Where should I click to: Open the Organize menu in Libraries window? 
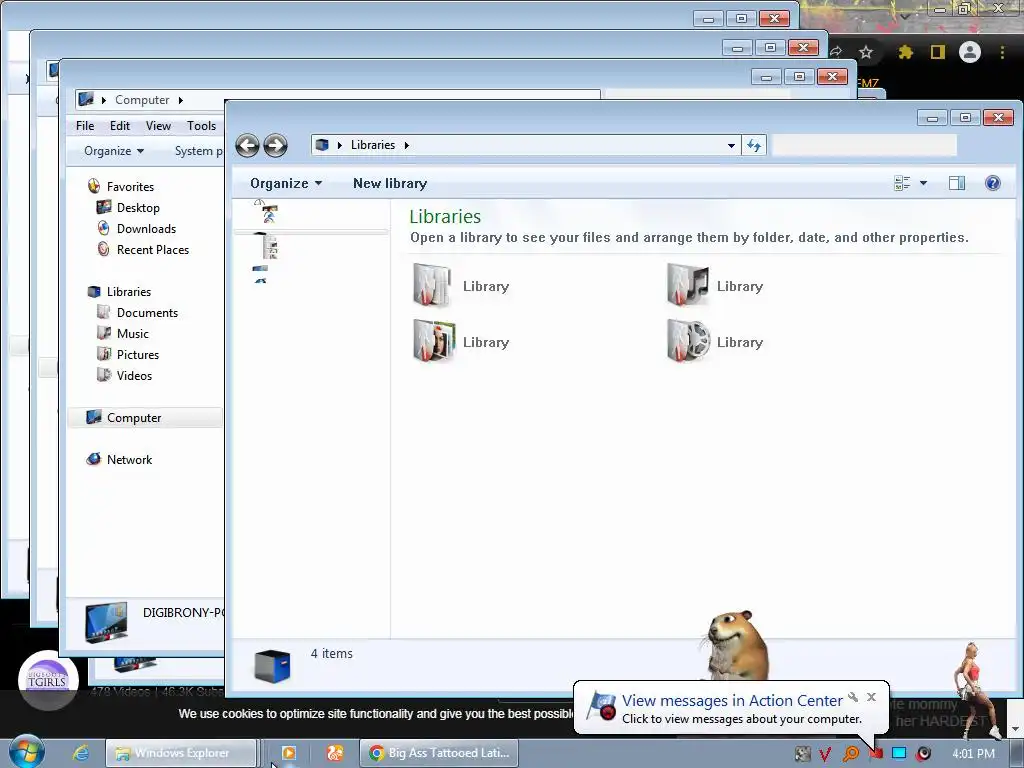click(x=286, y=184)
